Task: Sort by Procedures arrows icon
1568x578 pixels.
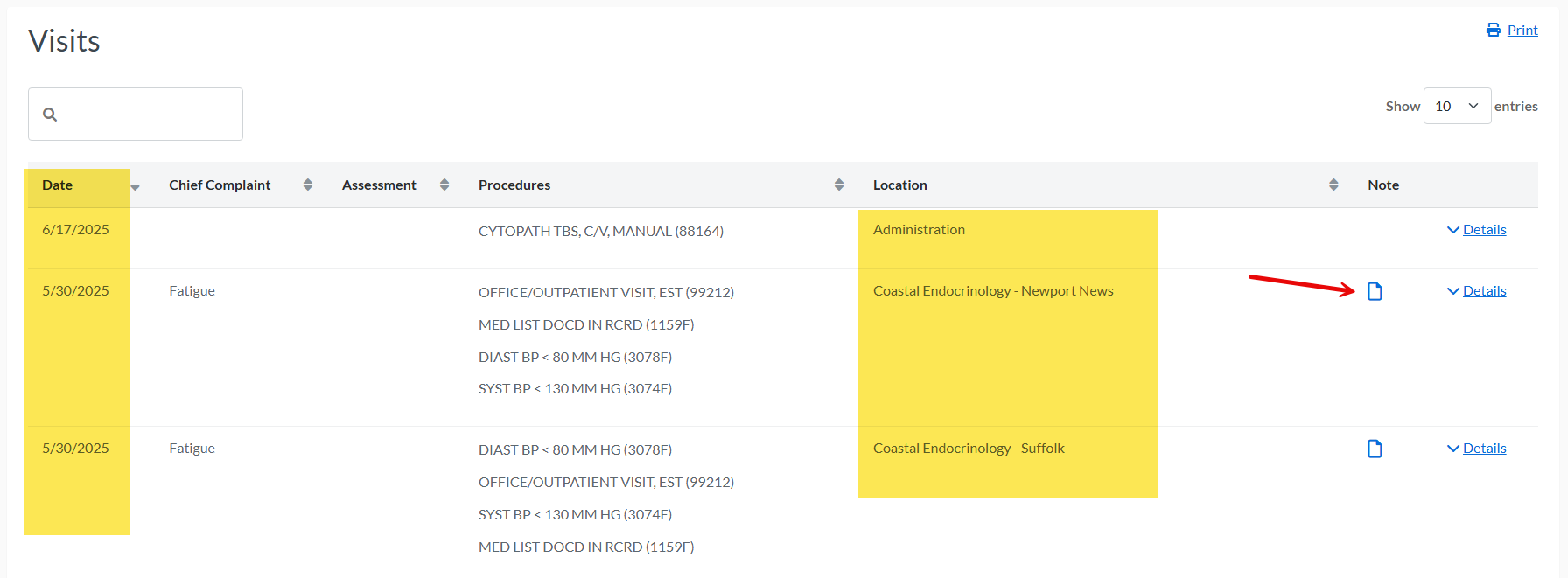Action: point(839,185)
